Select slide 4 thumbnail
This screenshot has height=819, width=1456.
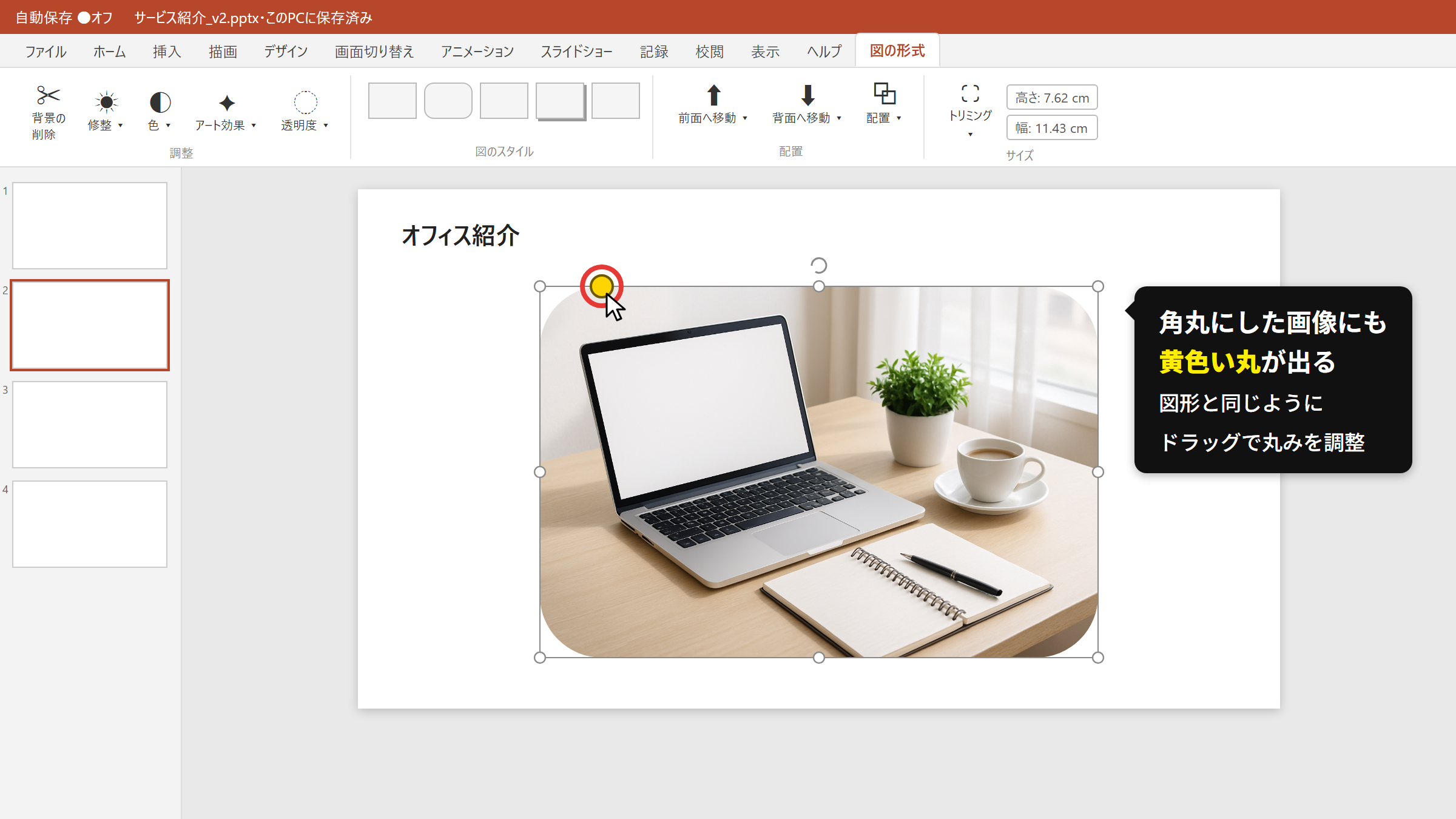(90, 524)
